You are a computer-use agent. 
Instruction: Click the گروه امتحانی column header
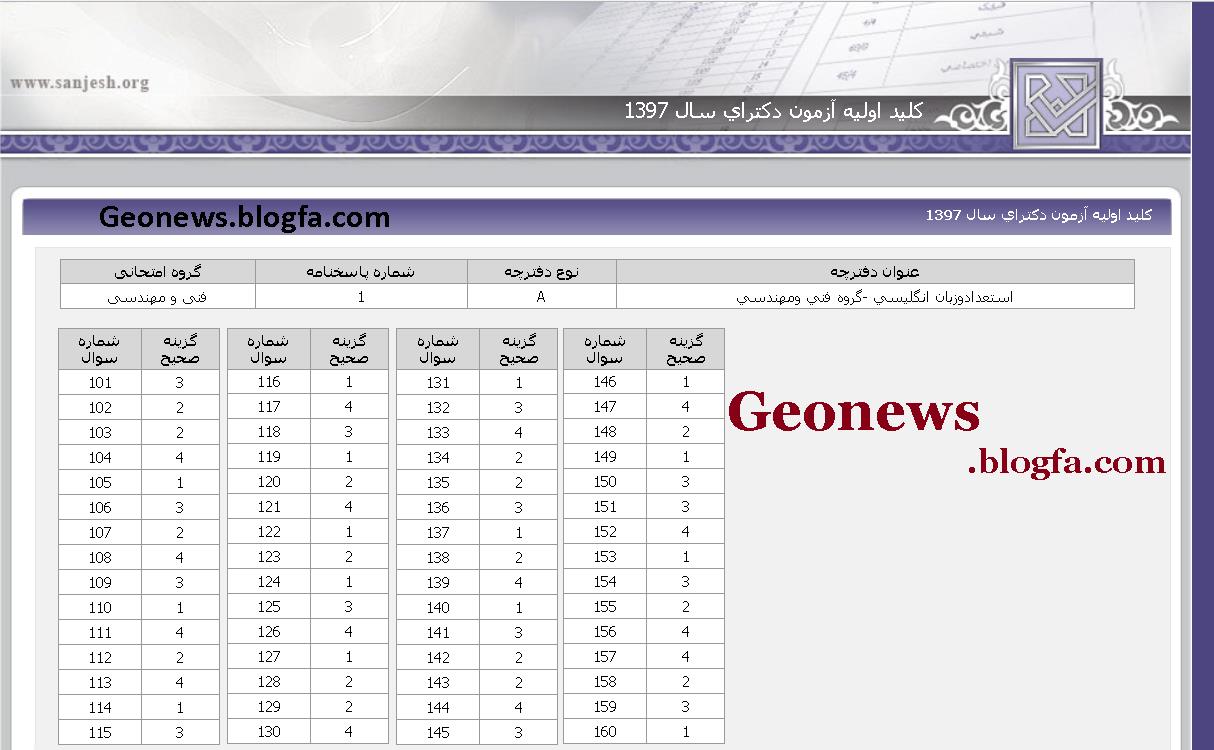[x=157, y=272]
